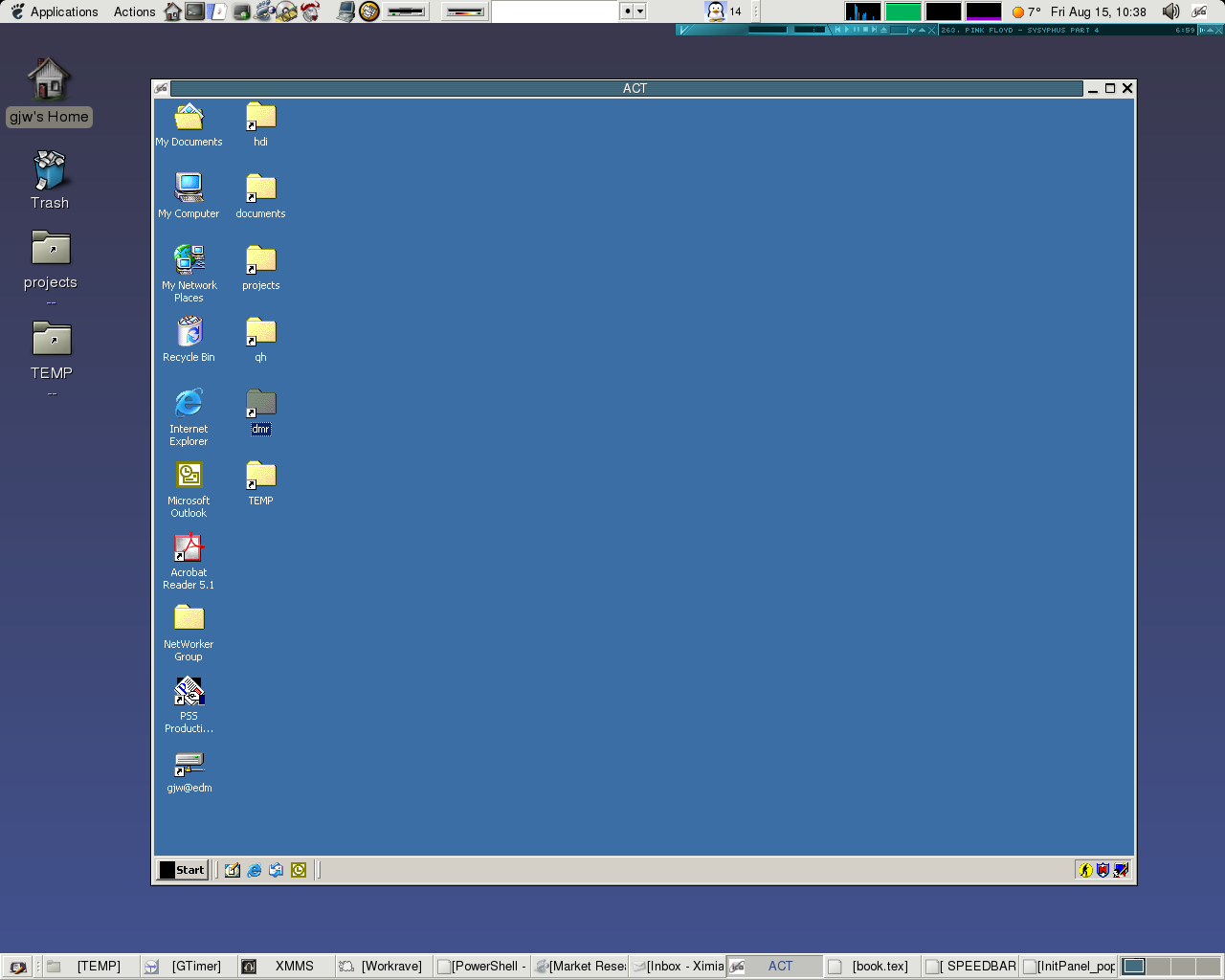Viewport: 1225px width, 980px height.
Task: Expand the XMMS window shade arrow
Action: pos(922,30)
